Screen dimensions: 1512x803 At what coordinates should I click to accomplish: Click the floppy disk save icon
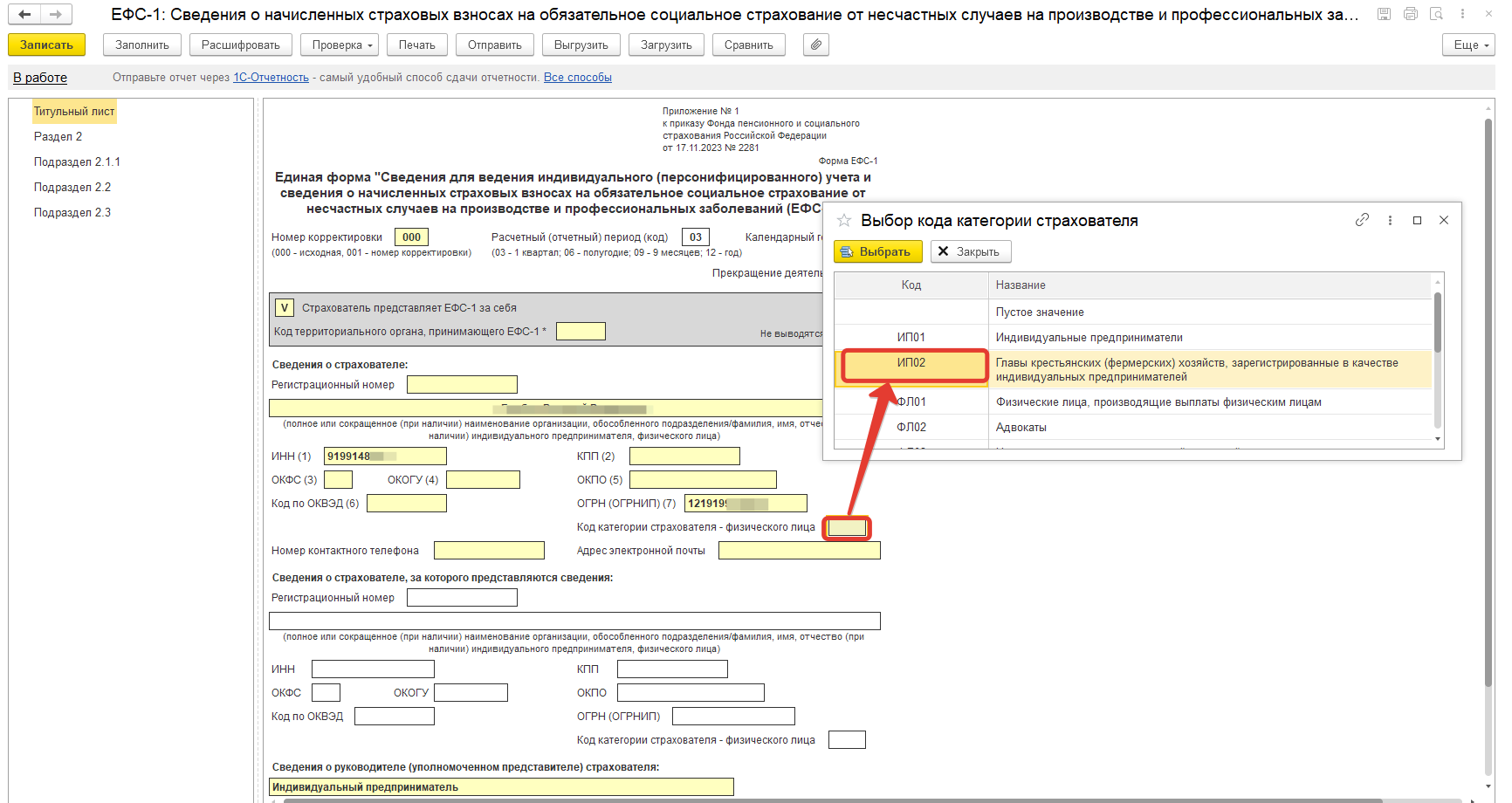1384,14
